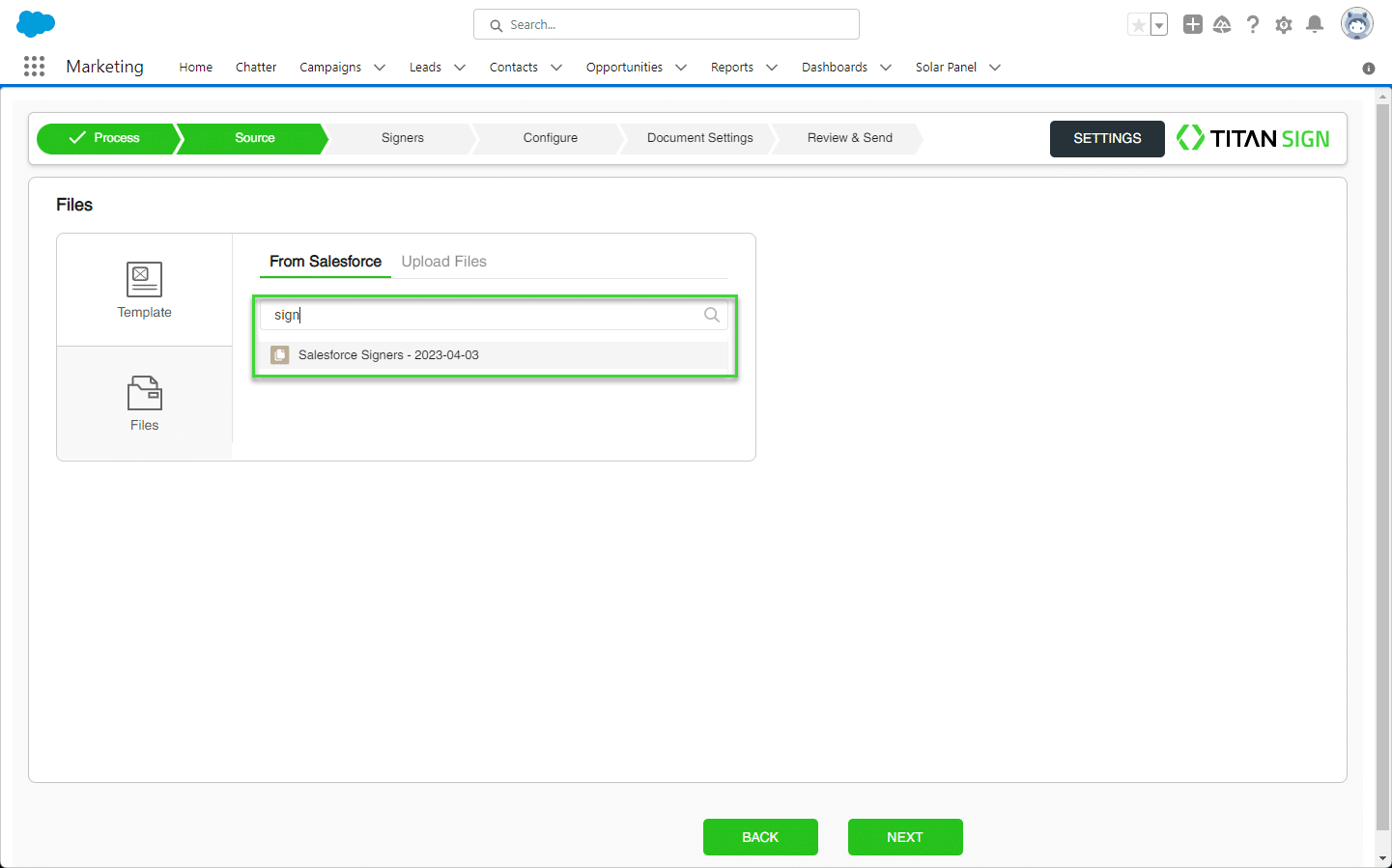This screenshot has width=1392, height=868.
Task: Expand the Dashboards dropdown chevron
Action: (886, 68)
